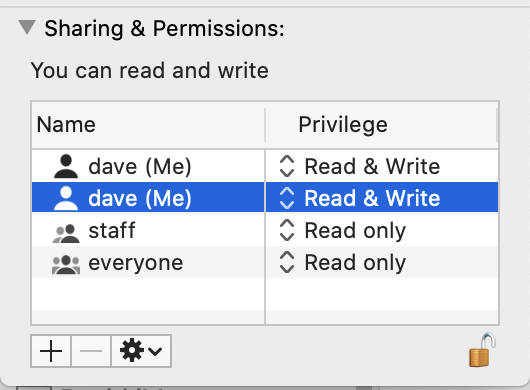Click the user icon in the unselected dave row
Image resolution: width=530 pixels, height=390 pixels.
point(66,166)
